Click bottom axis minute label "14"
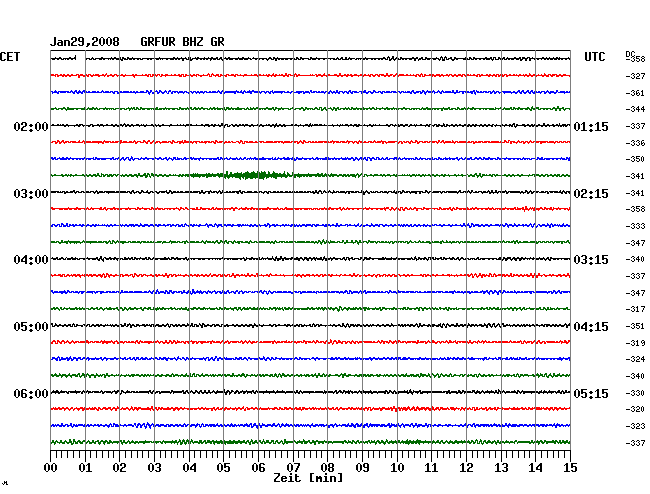The image size is (650, 494). pyautogui.click(x=535, y=468)
